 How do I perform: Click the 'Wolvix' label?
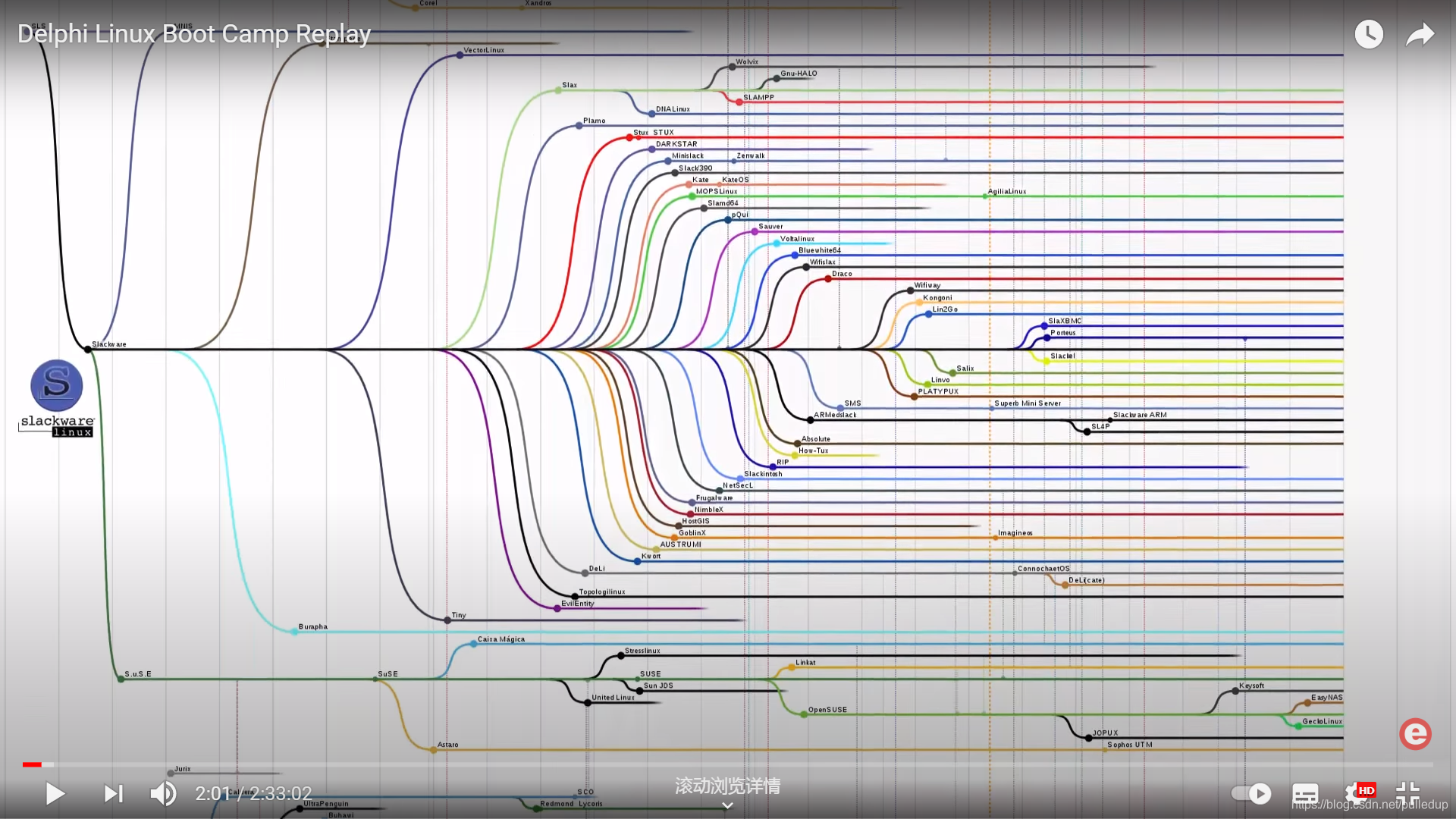pos(747,61)
